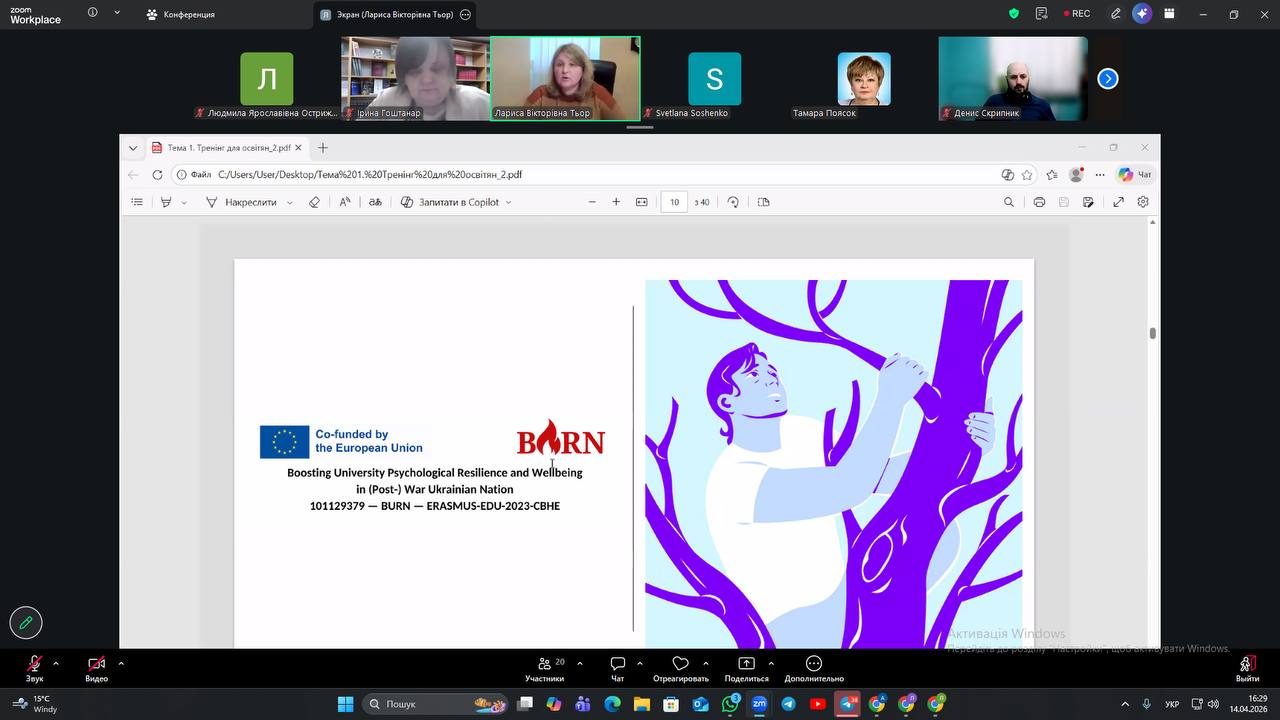1280x720 pixels.
Task: Click the REC recording indicator
Action: (x=1075, y=14)
